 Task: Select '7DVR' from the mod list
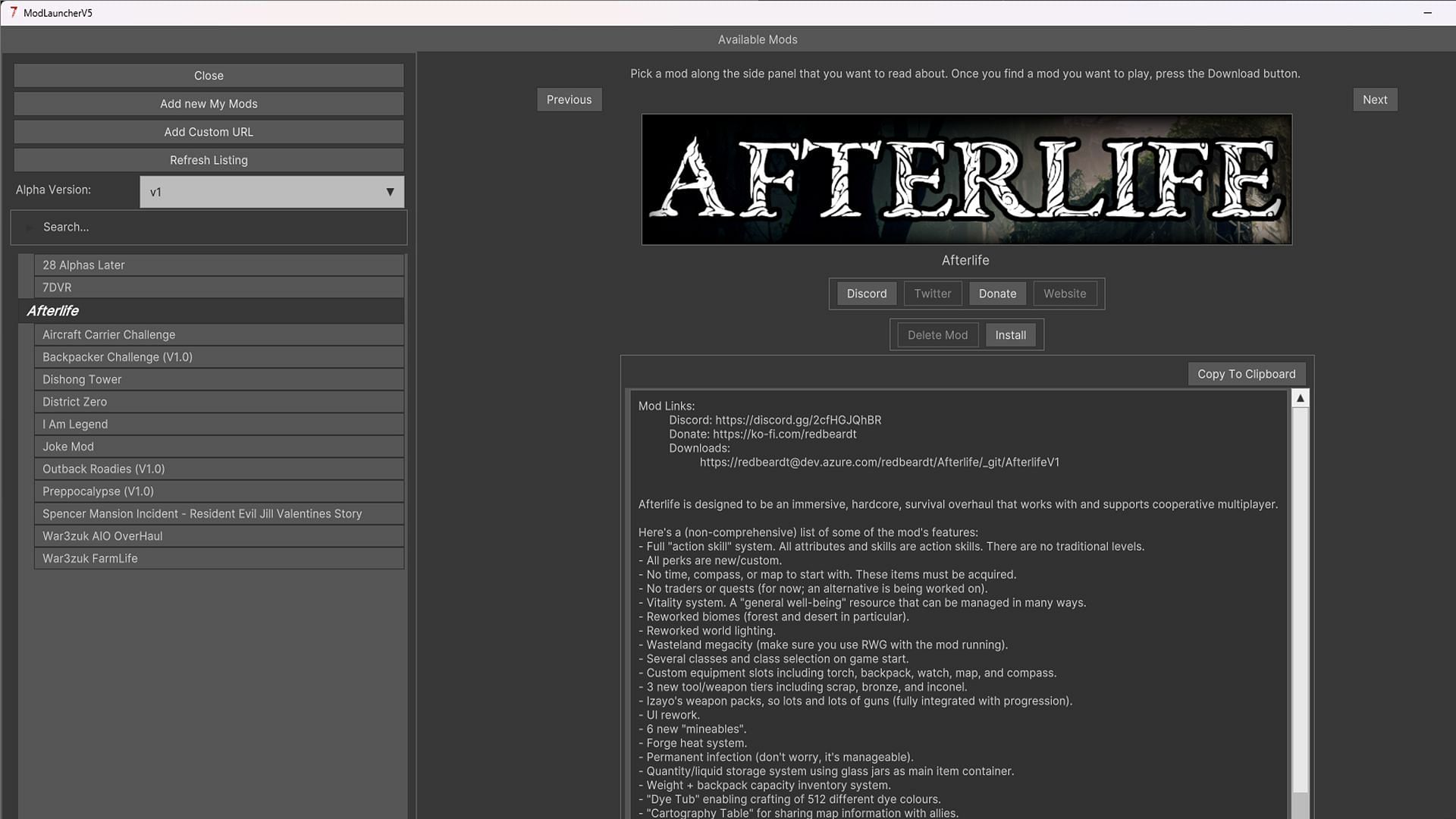coord(210,287)
